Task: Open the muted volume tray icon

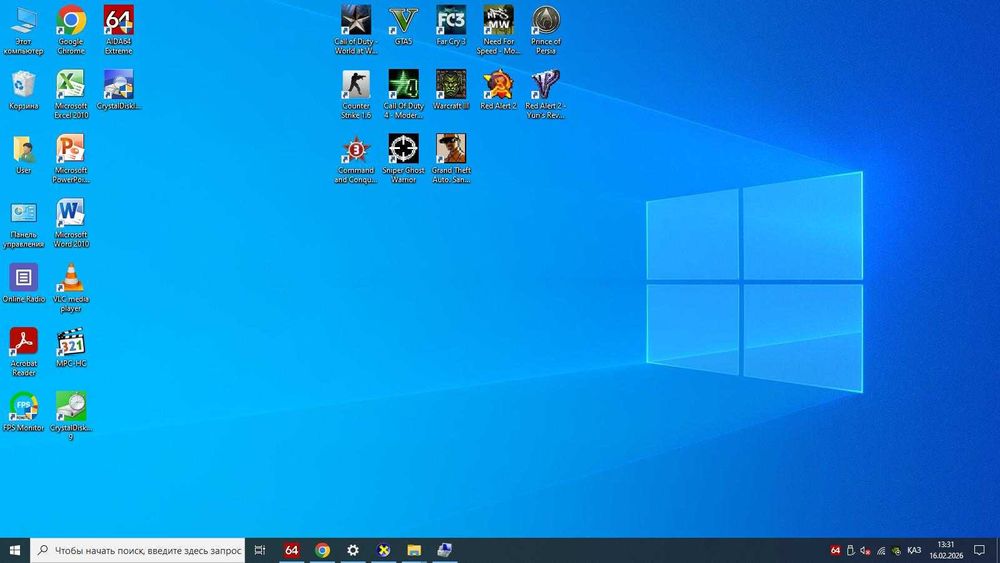Action: [865, 550]
